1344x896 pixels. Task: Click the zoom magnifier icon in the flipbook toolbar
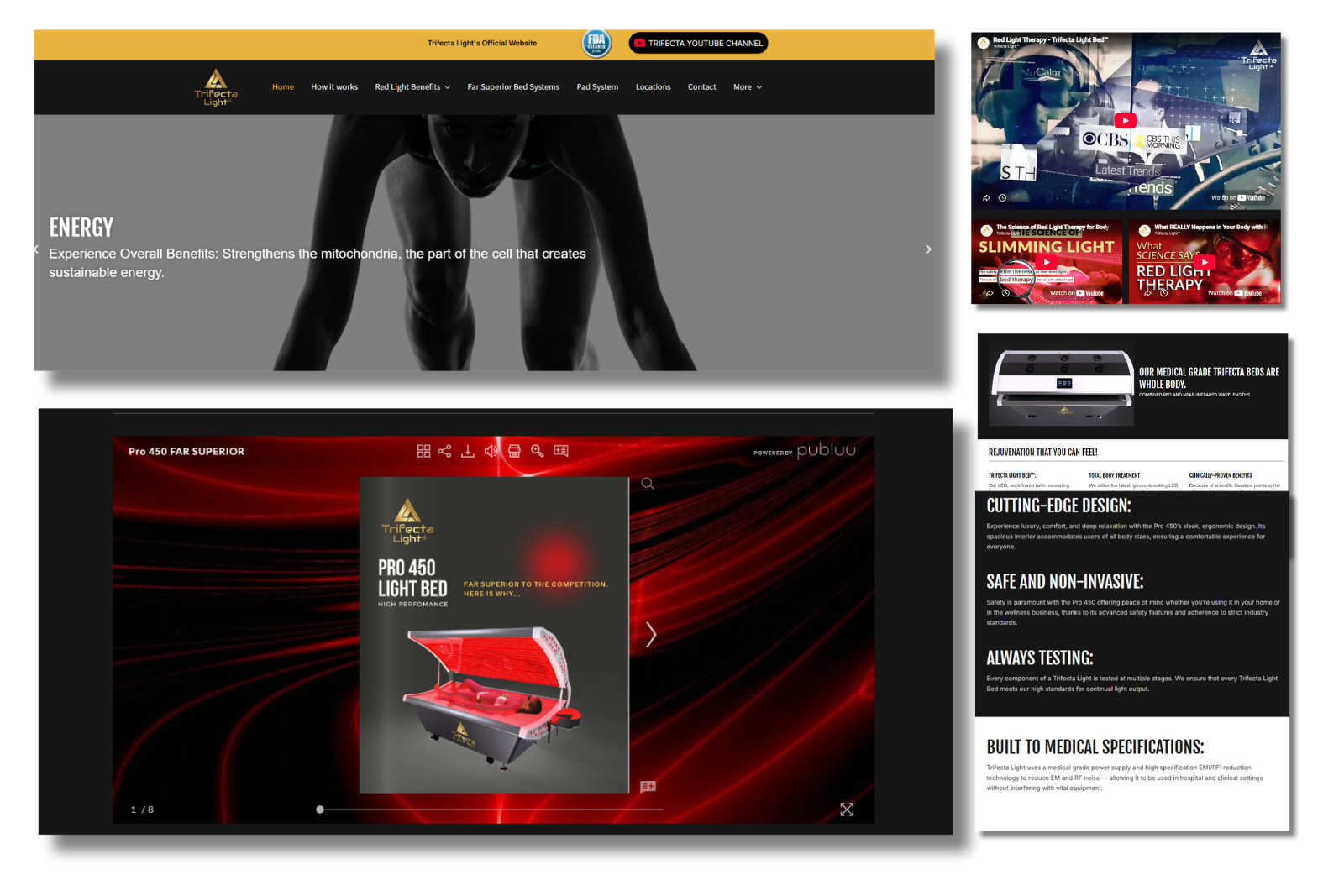538,451
